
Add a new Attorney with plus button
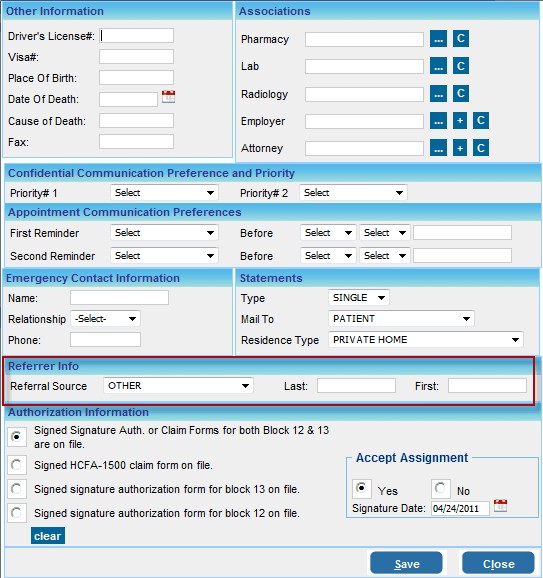pos(460,148)
